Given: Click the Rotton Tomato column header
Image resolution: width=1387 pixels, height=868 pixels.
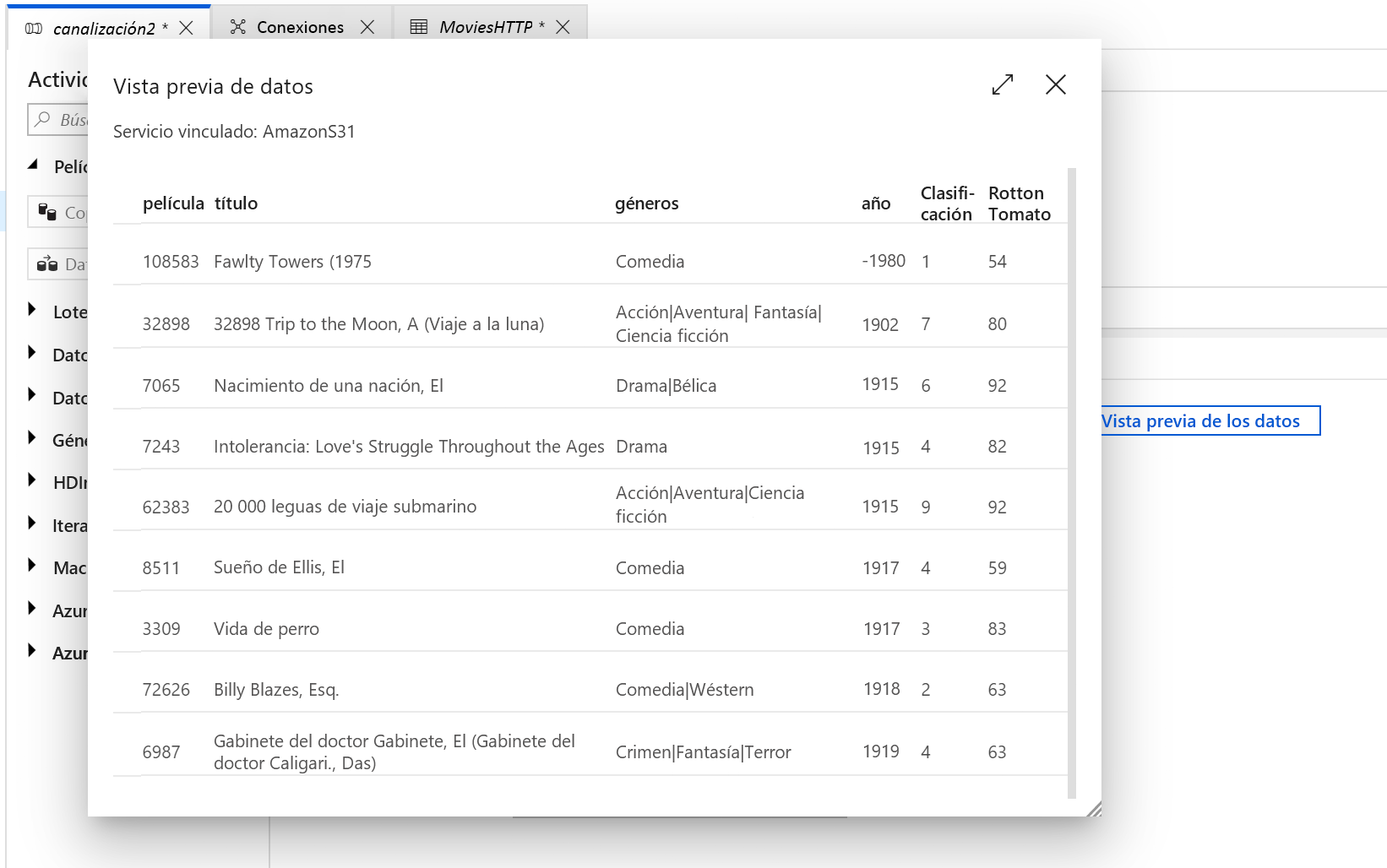Looking at the screenshot, I should click(1020, 203).
